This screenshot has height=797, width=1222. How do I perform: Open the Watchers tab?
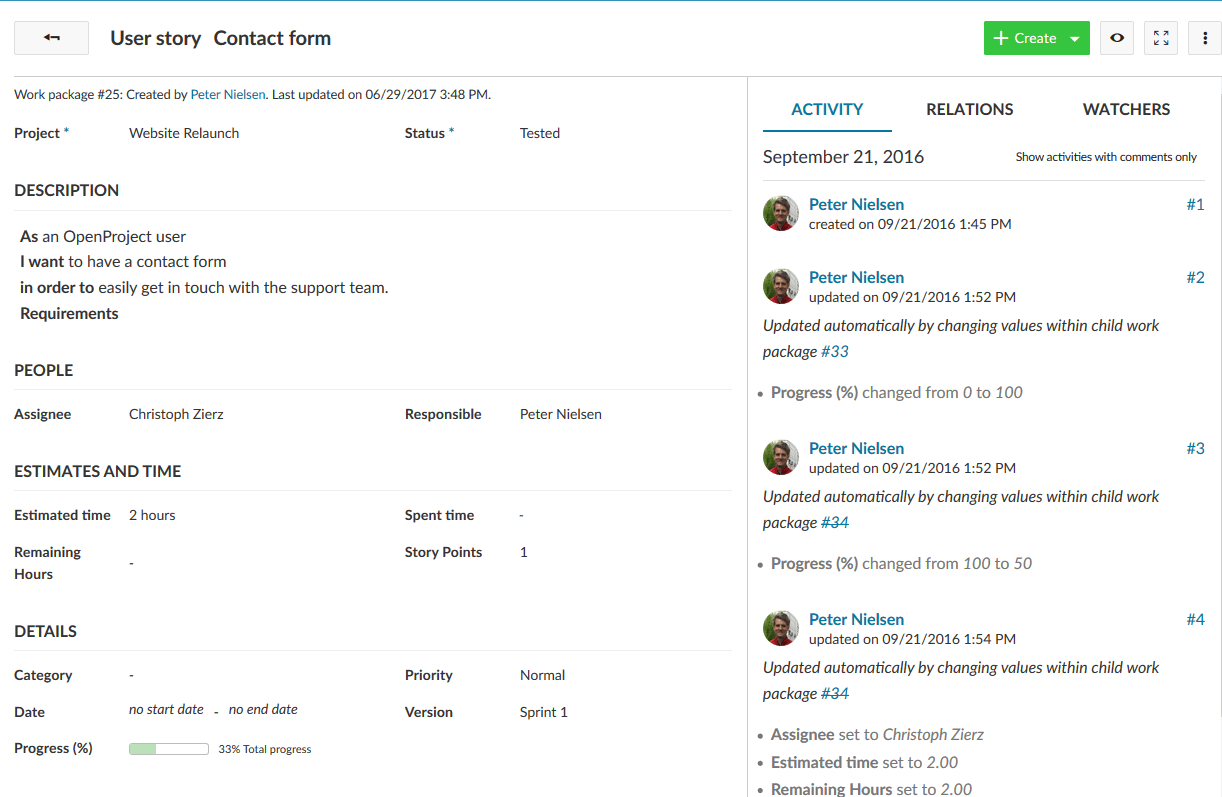tap(1125, 109)
